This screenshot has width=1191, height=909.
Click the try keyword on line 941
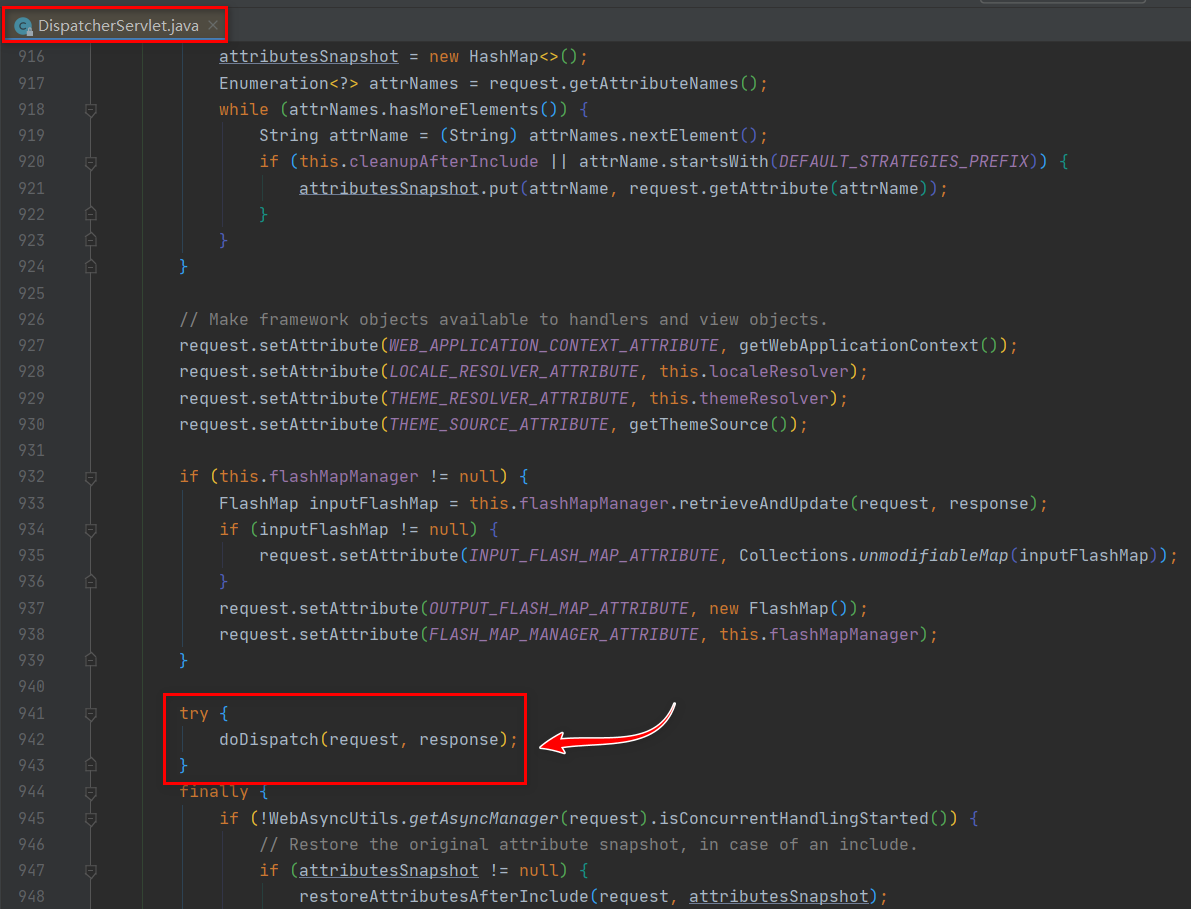tap(194, 713)
